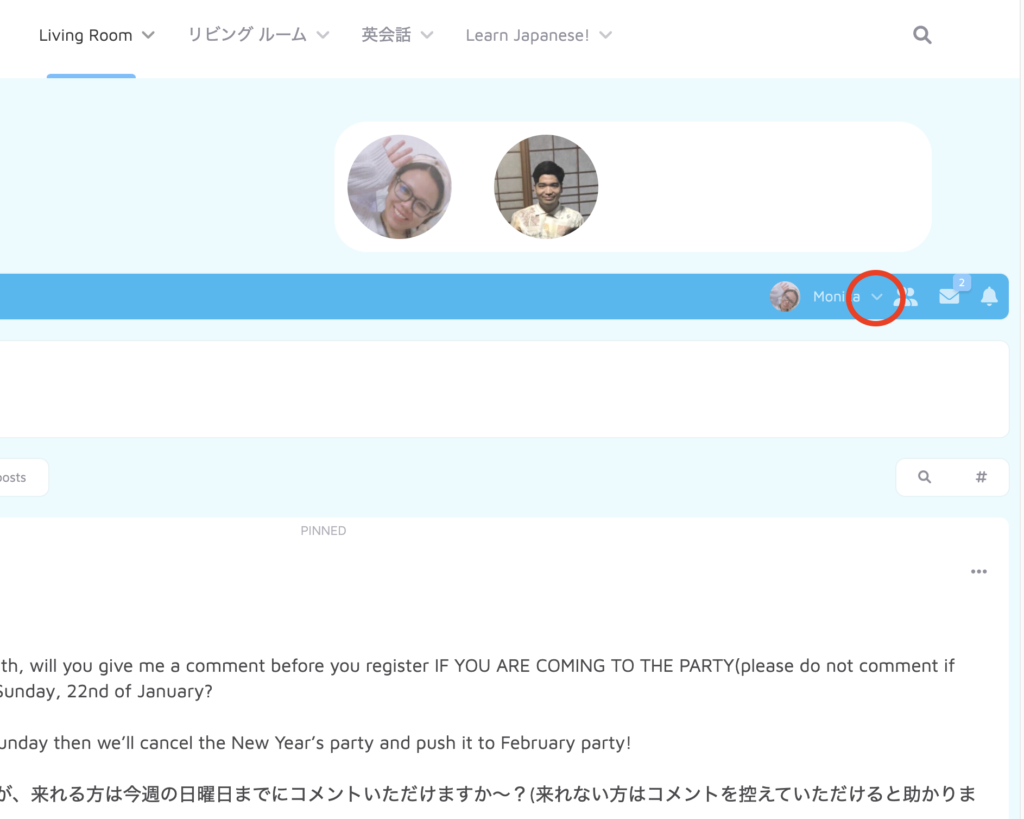Viewport: 1024px width, 819px height.
Task: Search posts using the feed magnifier icon
Action: click(925, 477)
